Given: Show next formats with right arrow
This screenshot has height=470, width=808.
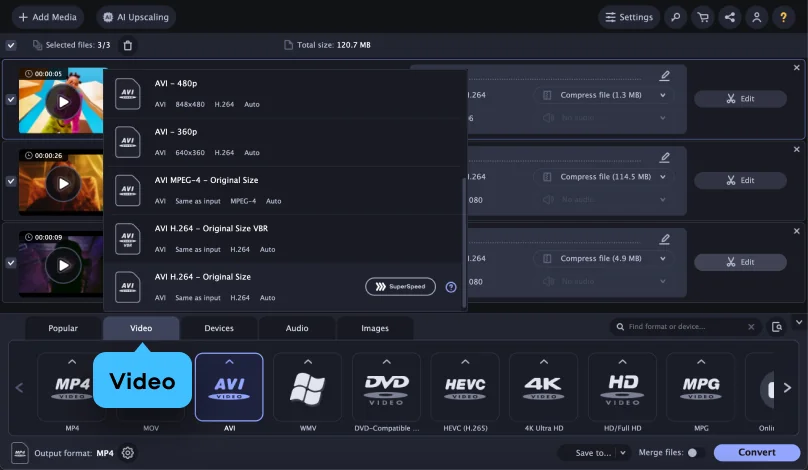Looking at the screenshot, I should 787,388.
